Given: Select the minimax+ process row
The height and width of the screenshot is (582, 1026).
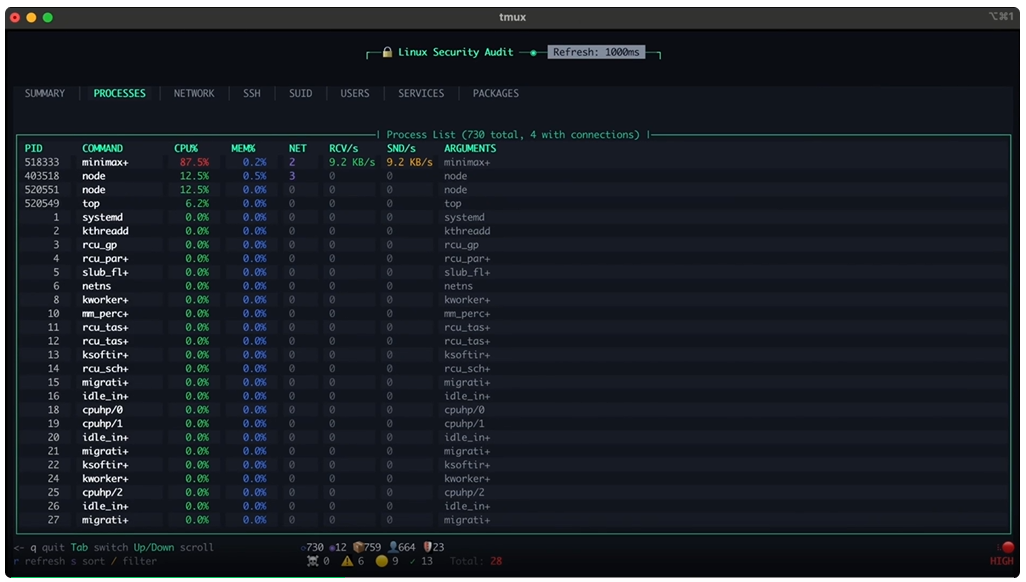Looking at the screenshot, I should pos(104,162).
